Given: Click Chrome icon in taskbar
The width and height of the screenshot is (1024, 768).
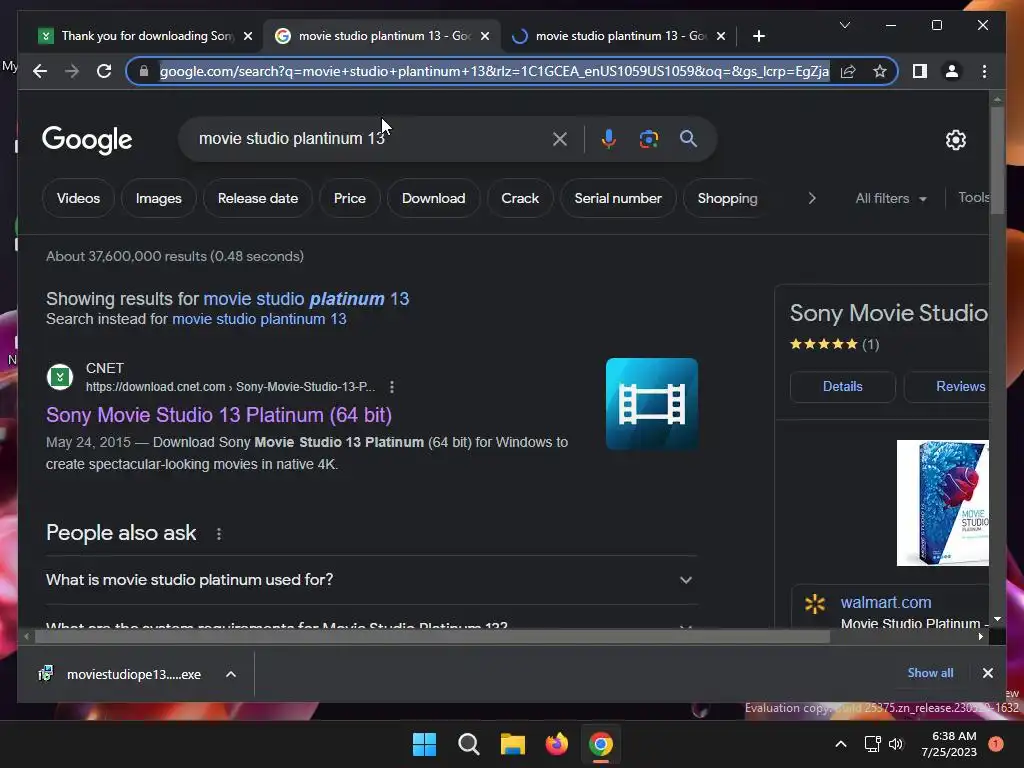Looking at the screenshot, I should pos(601,744).
